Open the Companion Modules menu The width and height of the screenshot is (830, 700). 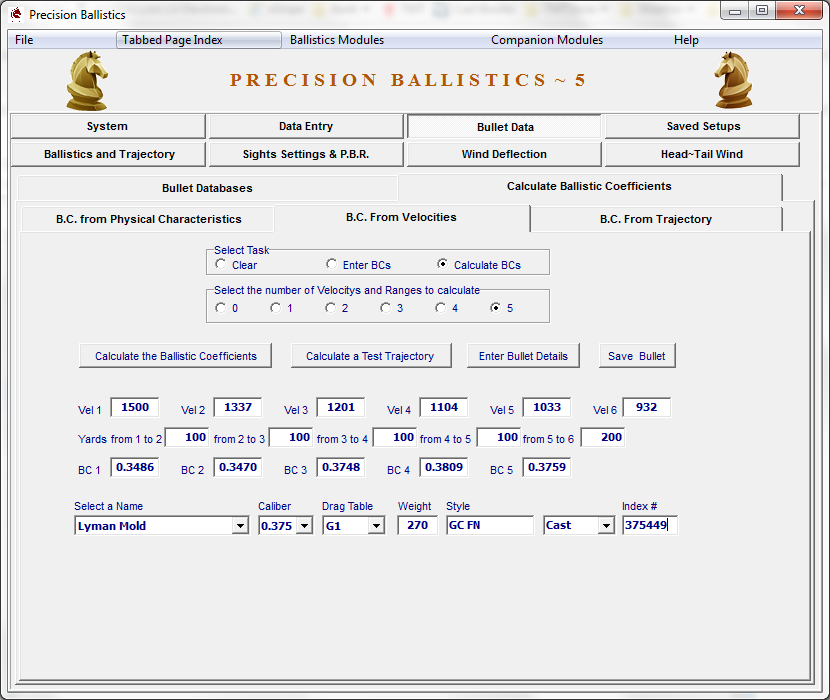pos(547,40)
